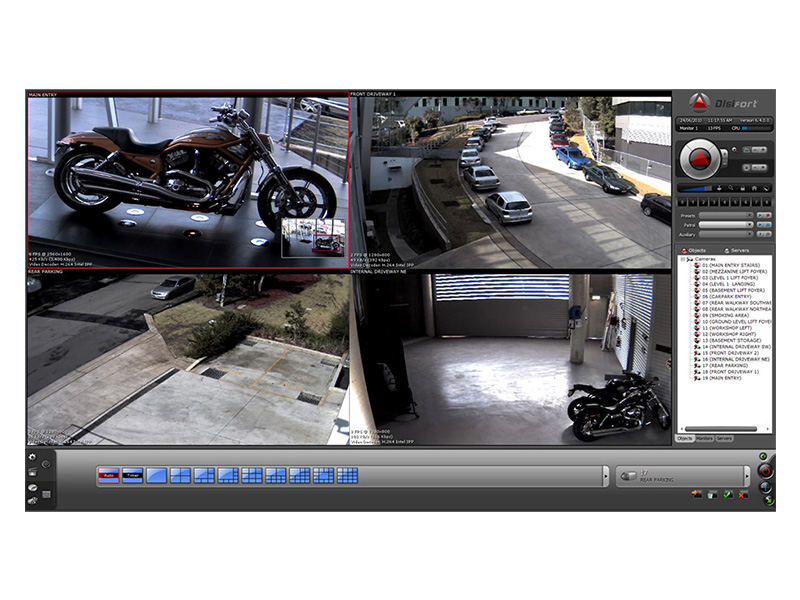
Task: Select the last grid layout icon
Action: pos(347,475)
